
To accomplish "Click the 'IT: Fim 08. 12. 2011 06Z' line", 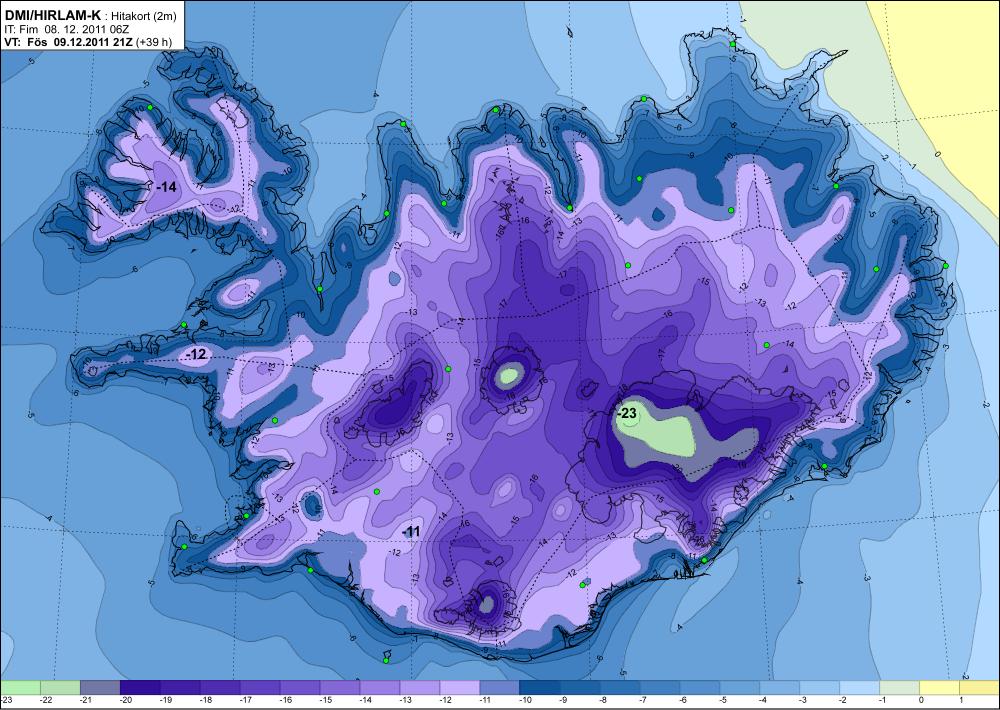I will click(x=67, y=29).
